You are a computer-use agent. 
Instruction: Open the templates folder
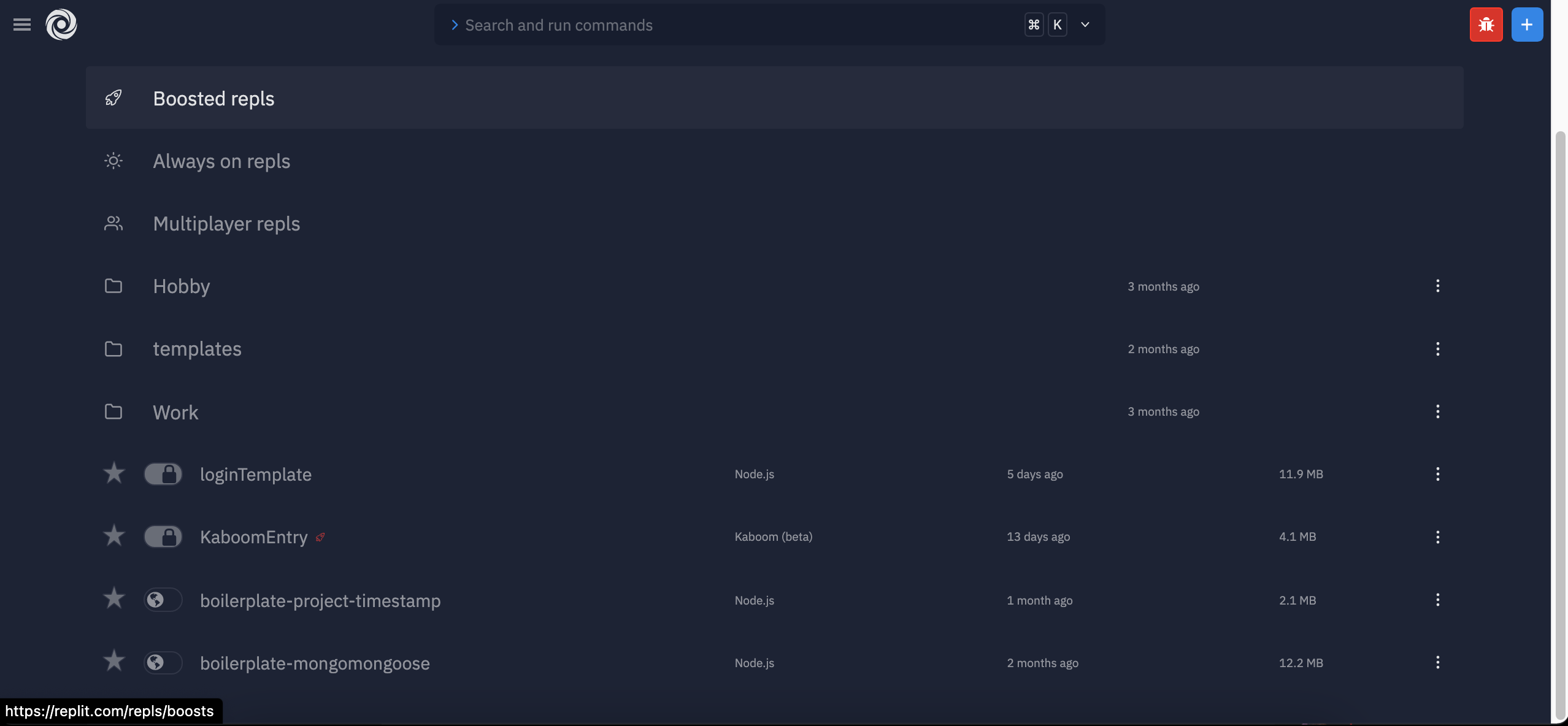point(774,348)
